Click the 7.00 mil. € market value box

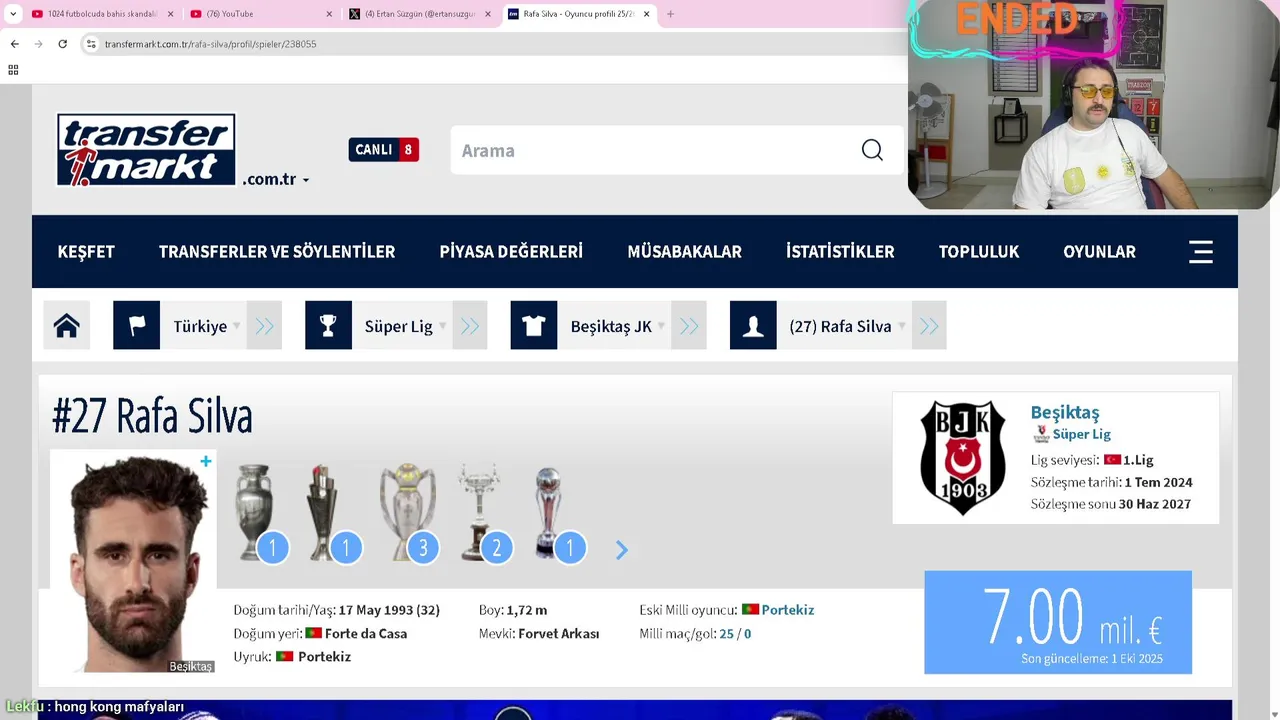click(1058, 622)
